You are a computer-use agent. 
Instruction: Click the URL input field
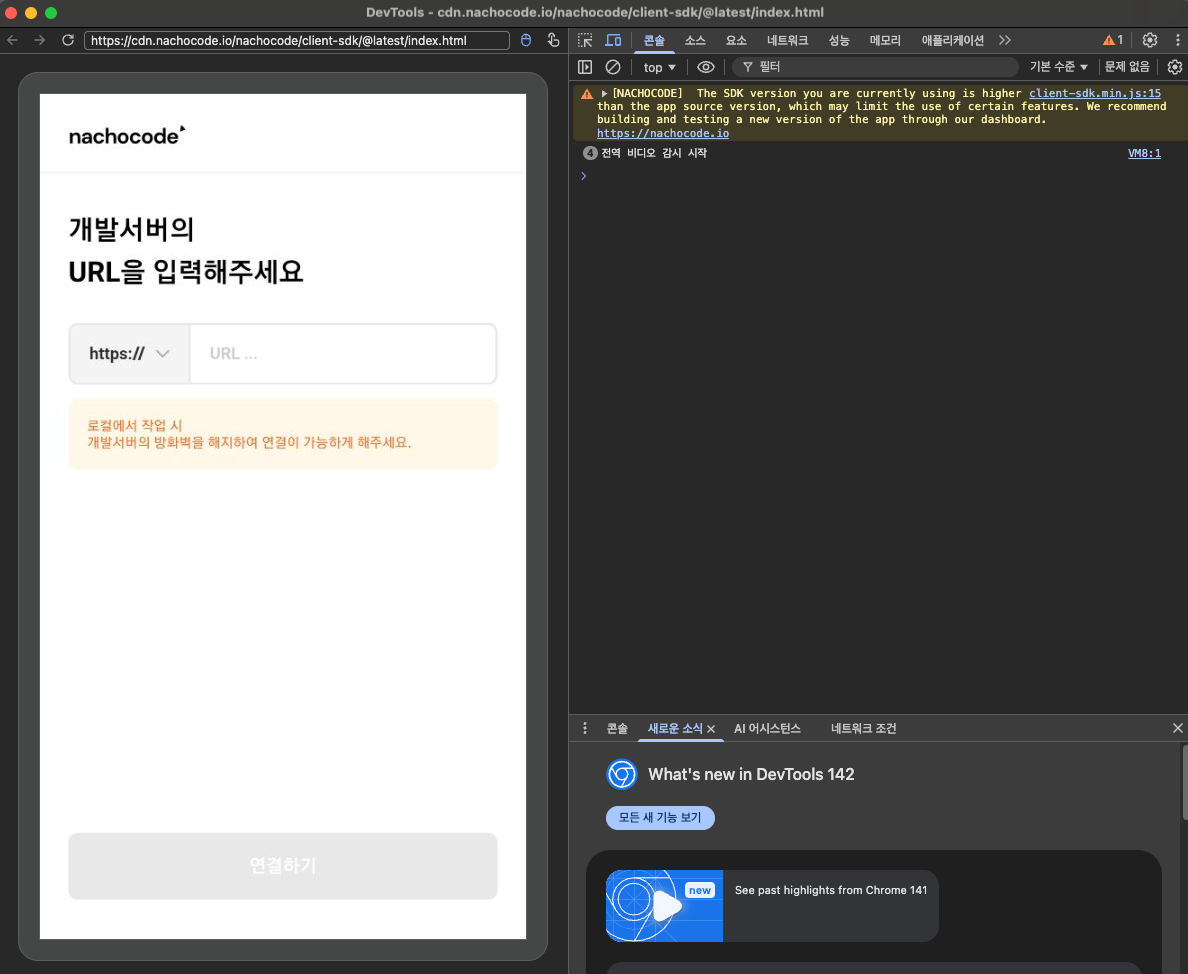click(x=342, y=354)
